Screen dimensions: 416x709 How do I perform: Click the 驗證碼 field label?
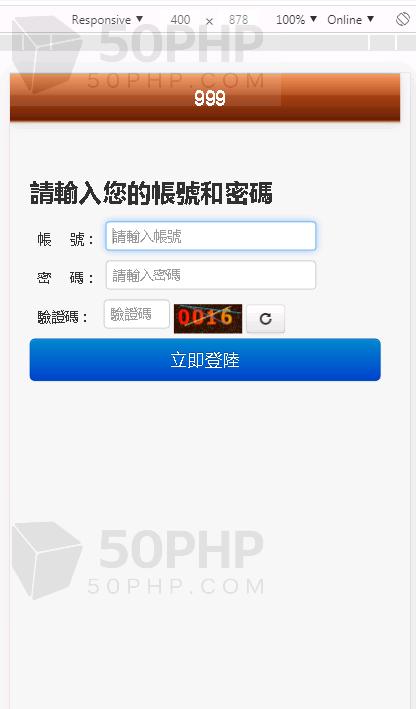(62, 317)
